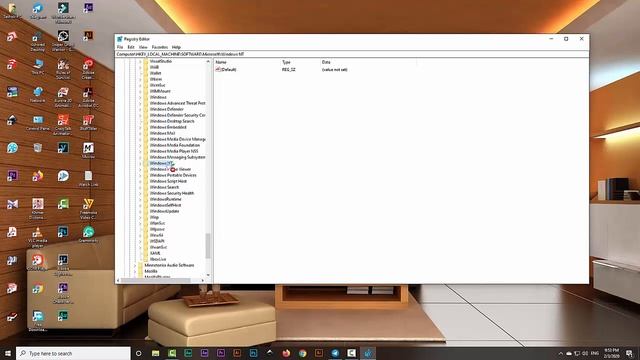Click the VLC media player desktop icon
This screenshot has height=360, width=640.
pyautogui.click(x=38, y=238)
